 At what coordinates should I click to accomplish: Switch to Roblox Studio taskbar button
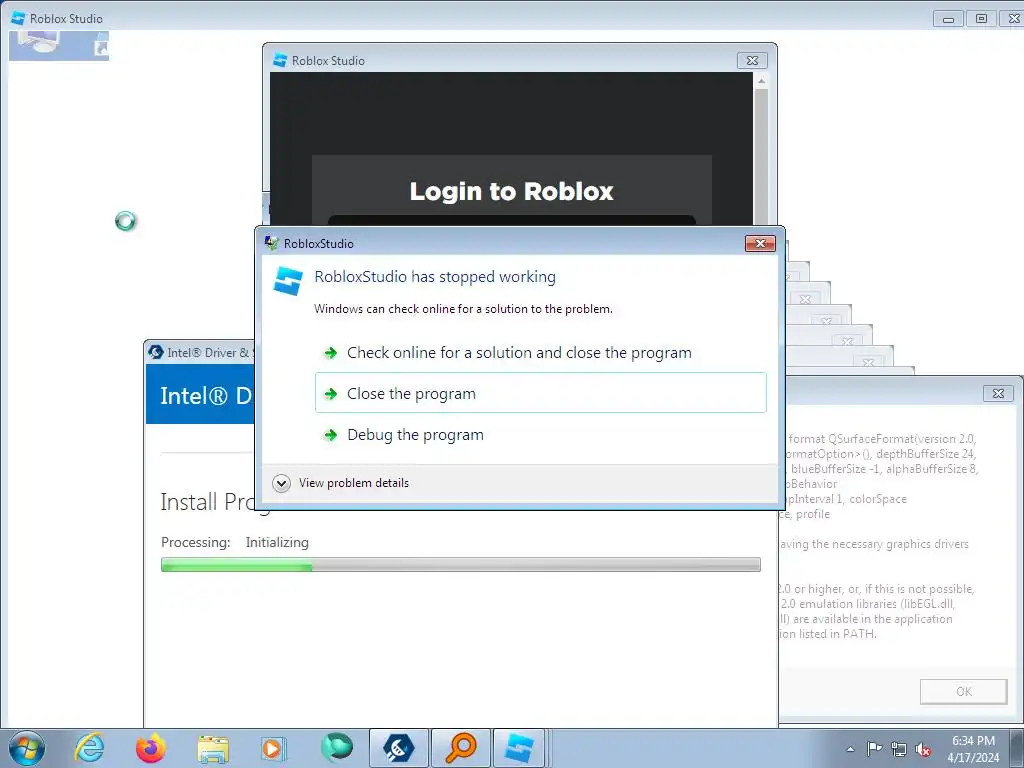[x=520, y=748]
